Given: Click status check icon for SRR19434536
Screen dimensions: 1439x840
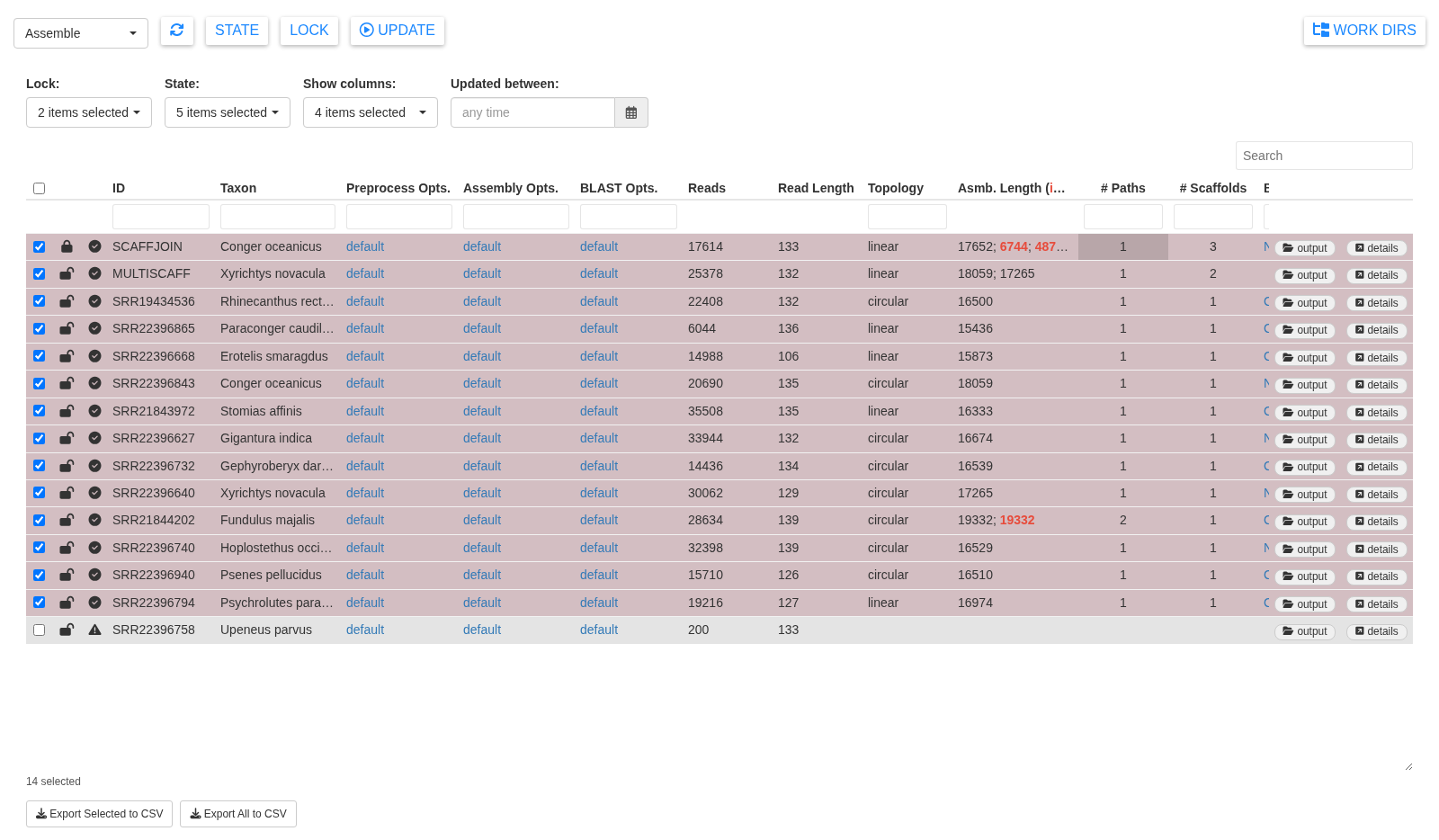Looking at the screenshot, I should tap(94, 301).
